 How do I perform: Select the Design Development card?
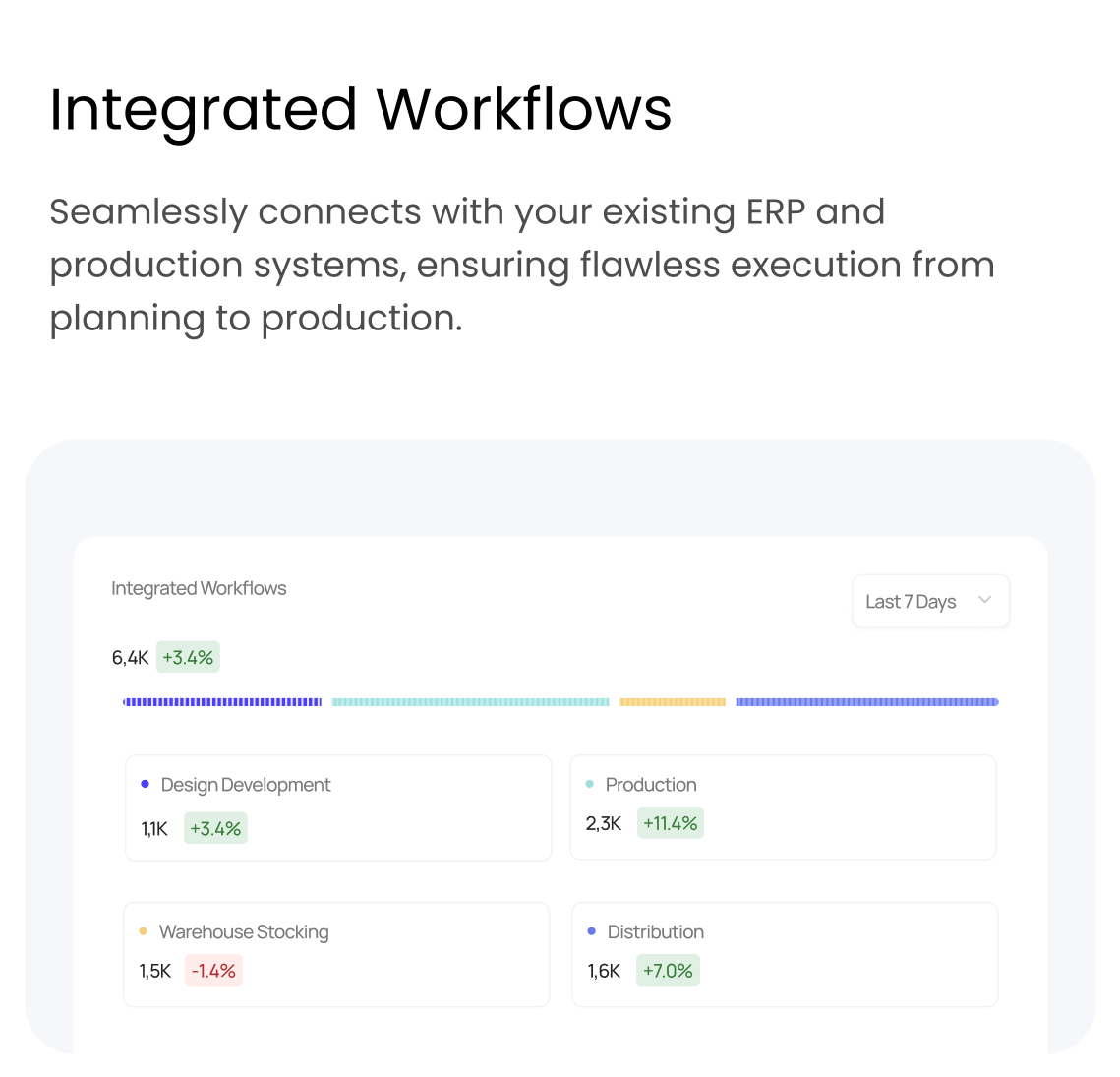(x=337, y=808)
